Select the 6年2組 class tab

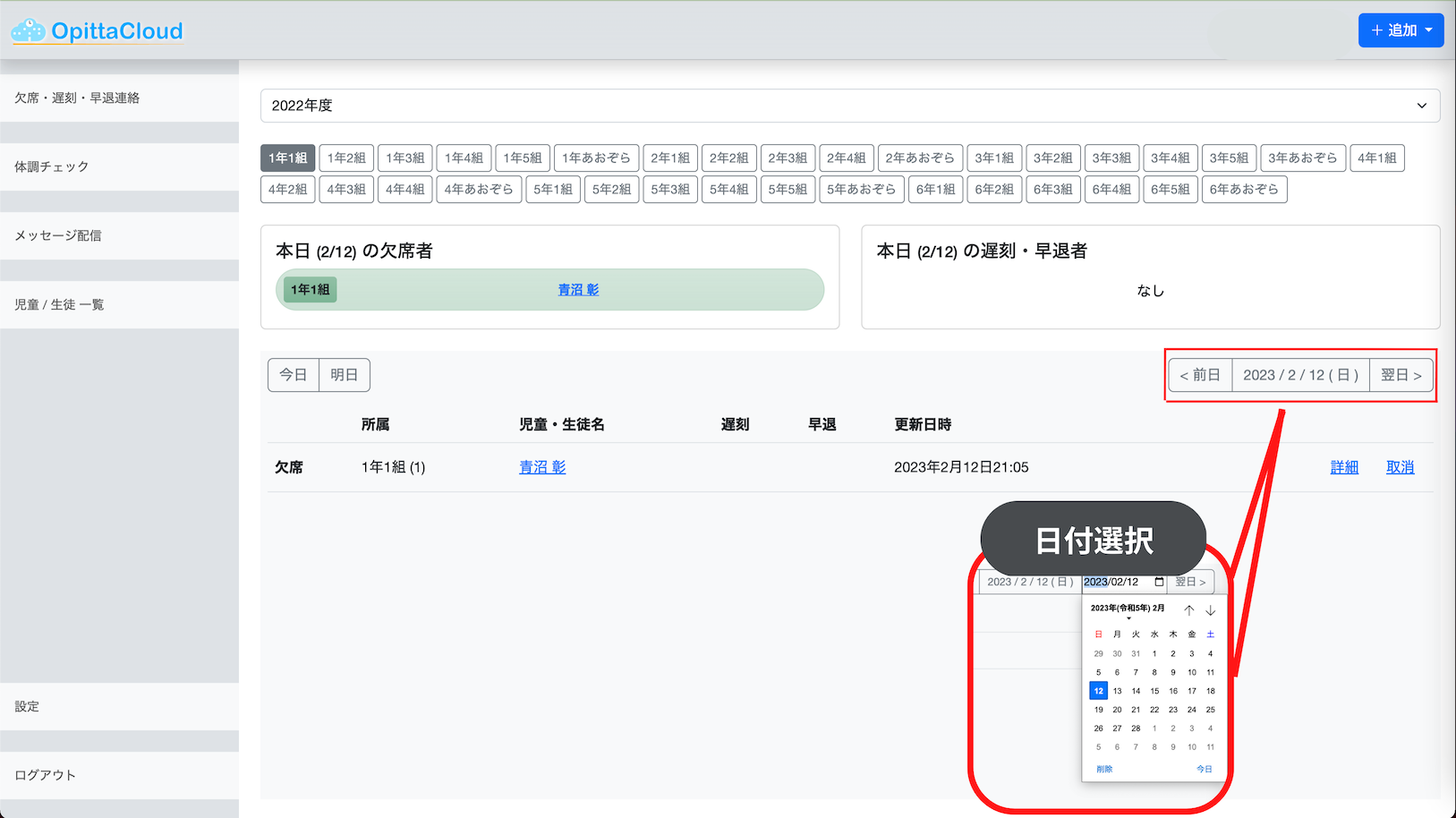[994, 189]
